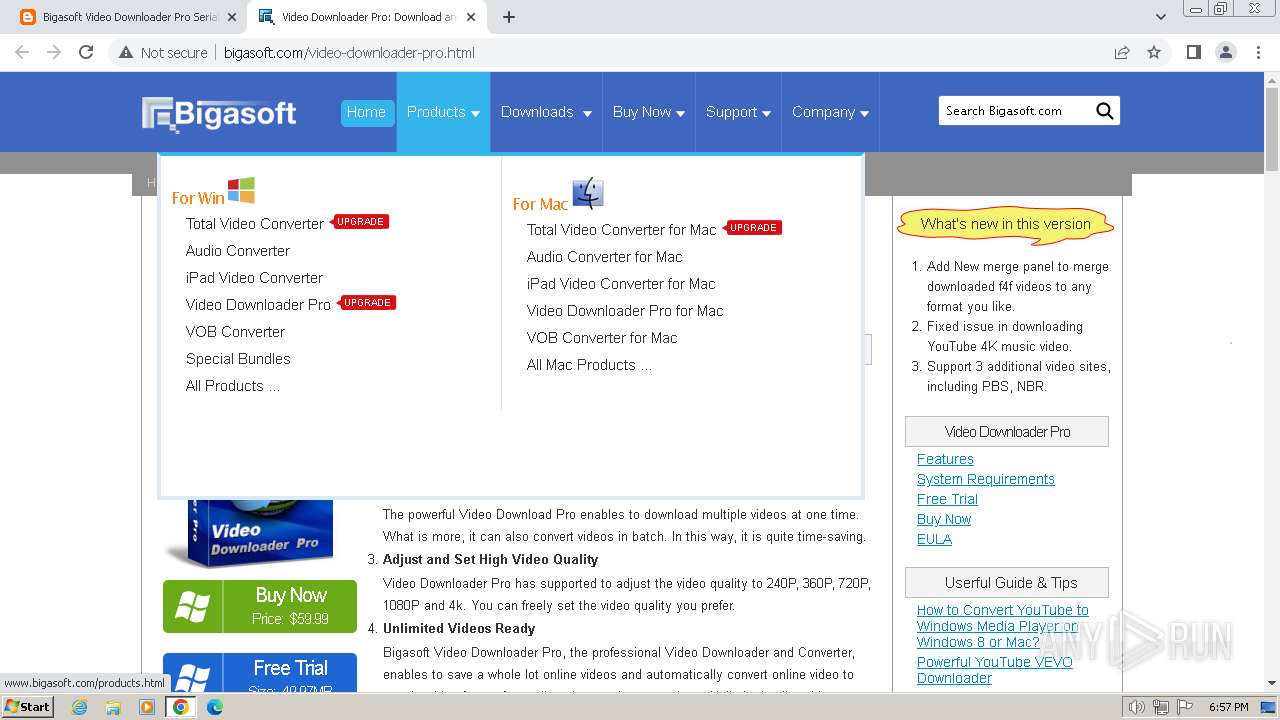1280x720 pixels.
Task: Click the volume icon in system tray
Action: (x=1137, y=707)
